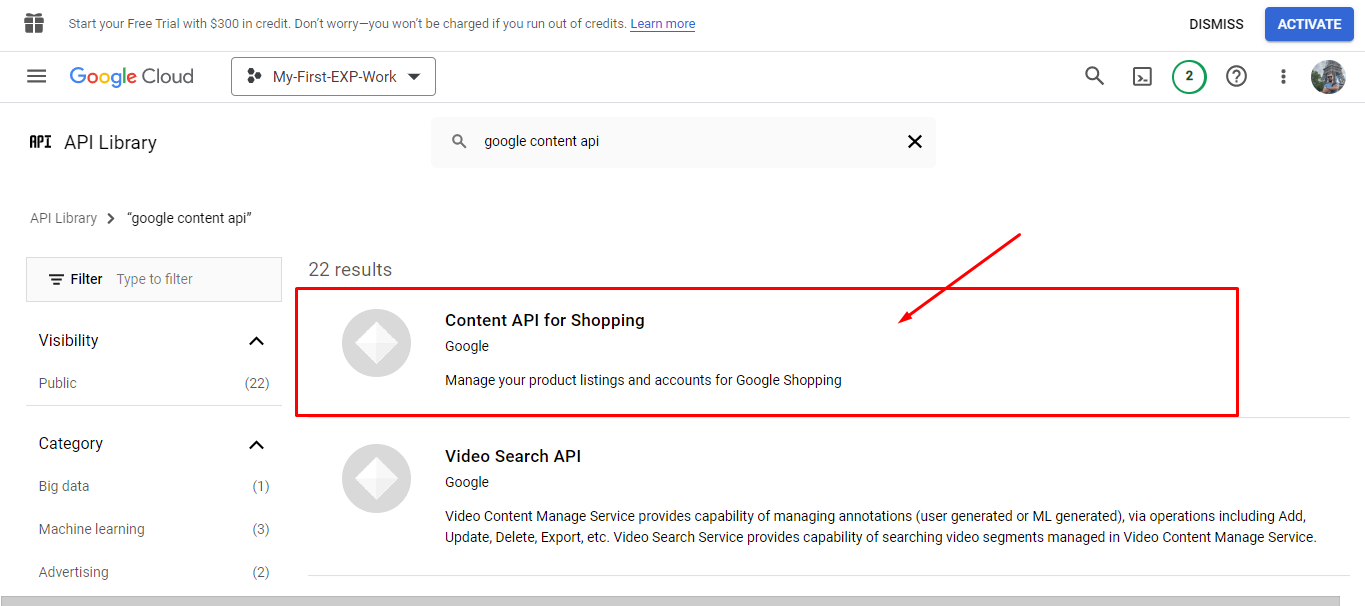
Task: Go to API Library breadcrumb
Action: [63, 218]
